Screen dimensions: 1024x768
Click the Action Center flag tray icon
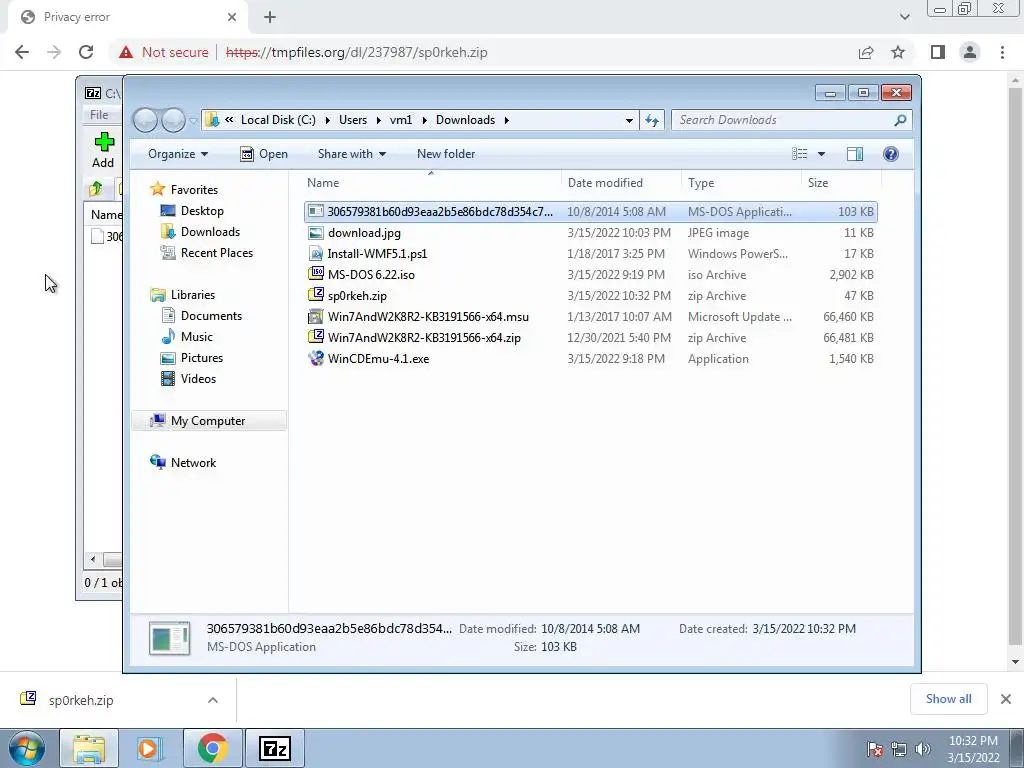(875, 749)
